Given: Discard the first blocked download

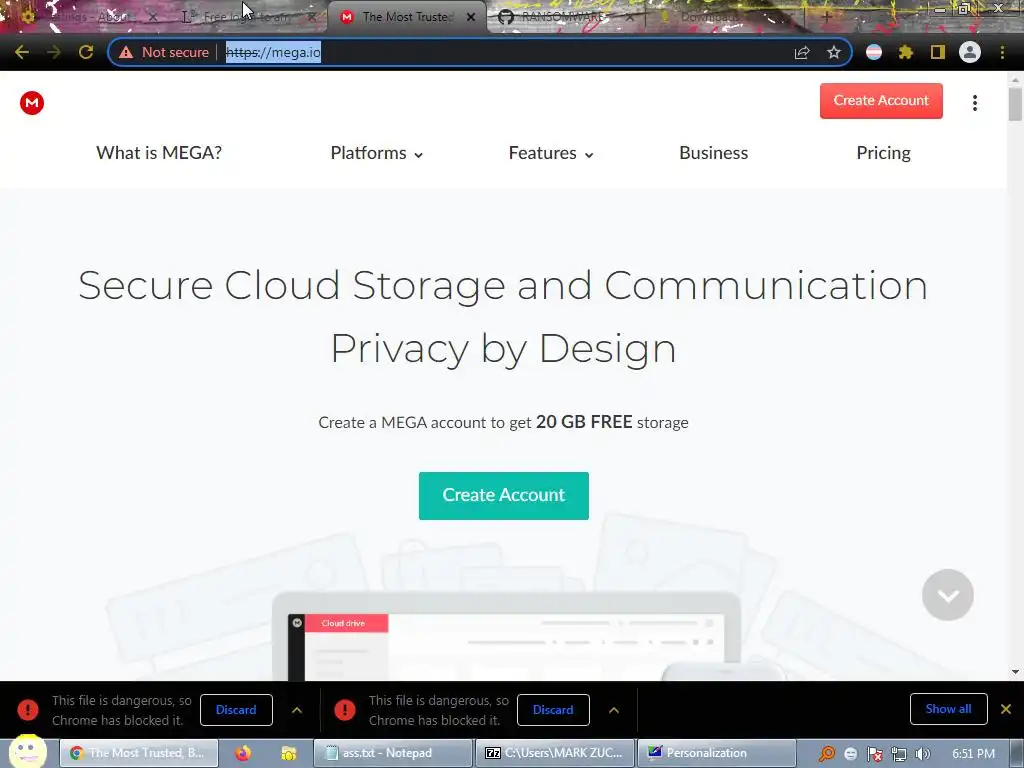Looking at the screenshot, I should [236, 710].
